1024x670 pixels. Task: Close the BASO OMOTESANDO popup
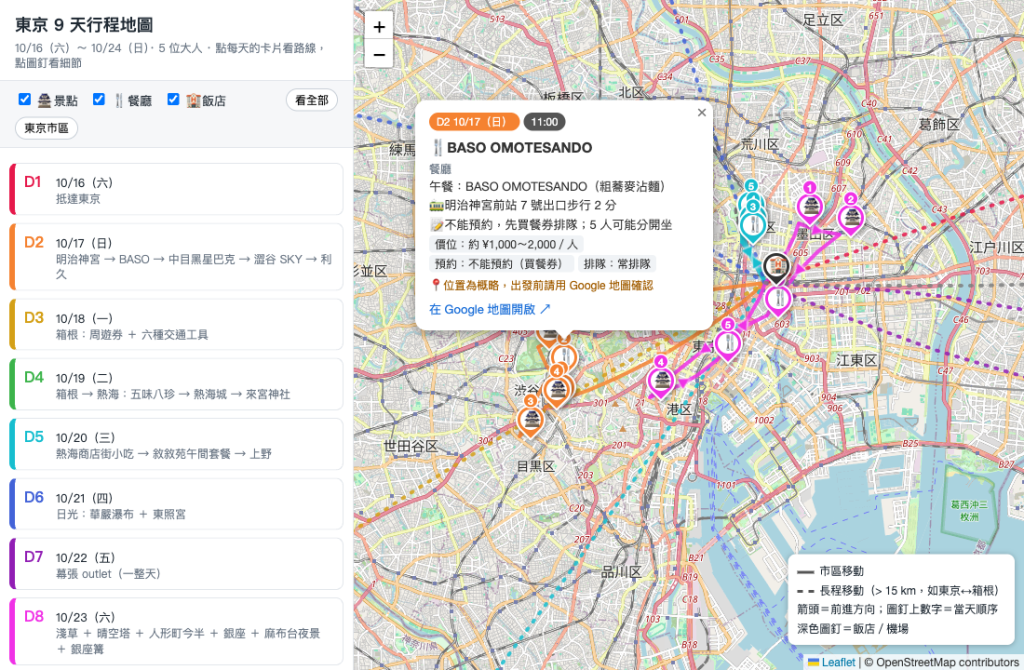tap(701, 112)
